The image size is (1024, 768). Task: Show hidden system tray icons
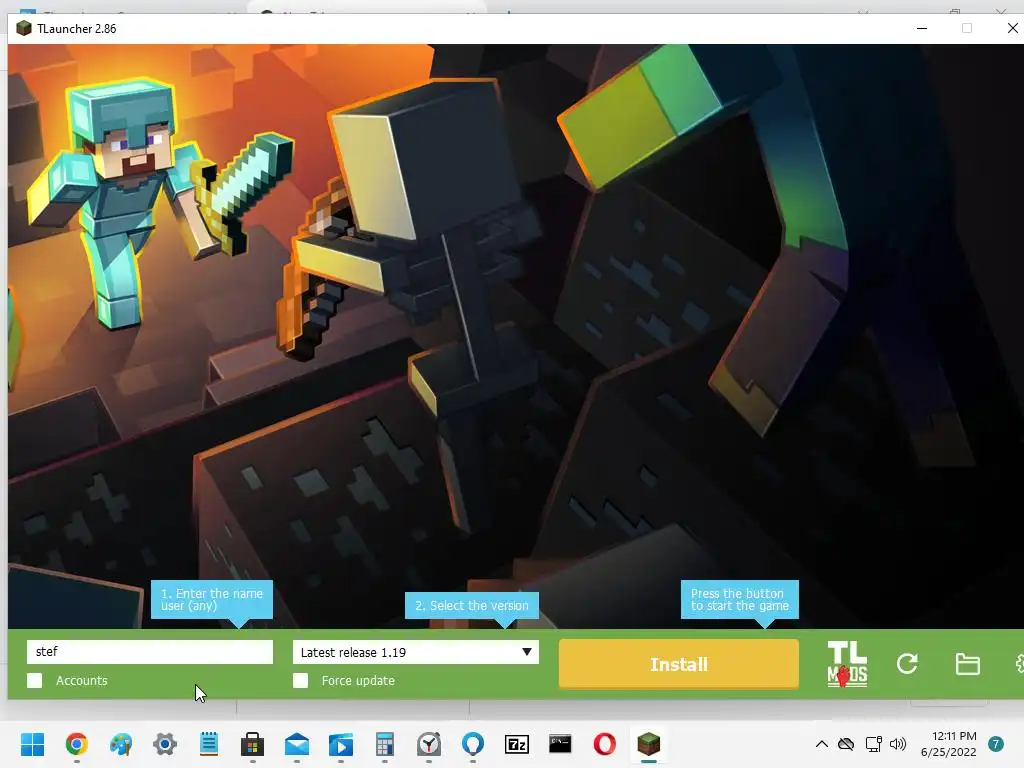click(822, 744)
